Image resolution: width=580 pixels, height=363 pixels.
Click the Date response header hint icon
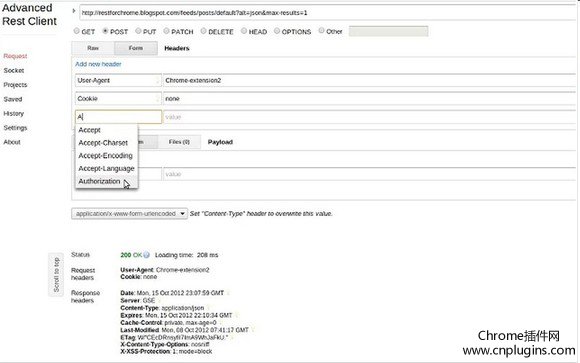(x=228, y=293)
